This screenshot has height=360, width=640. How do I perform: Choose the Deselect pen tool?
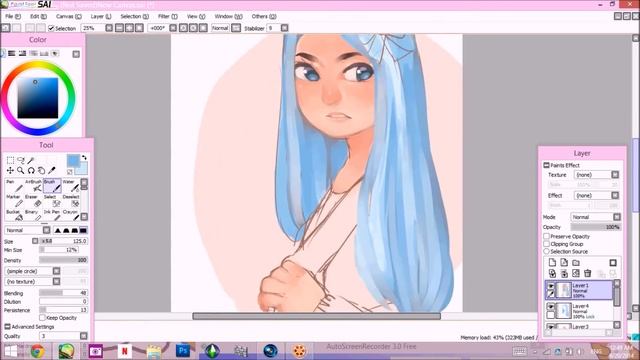coord(71,200)
